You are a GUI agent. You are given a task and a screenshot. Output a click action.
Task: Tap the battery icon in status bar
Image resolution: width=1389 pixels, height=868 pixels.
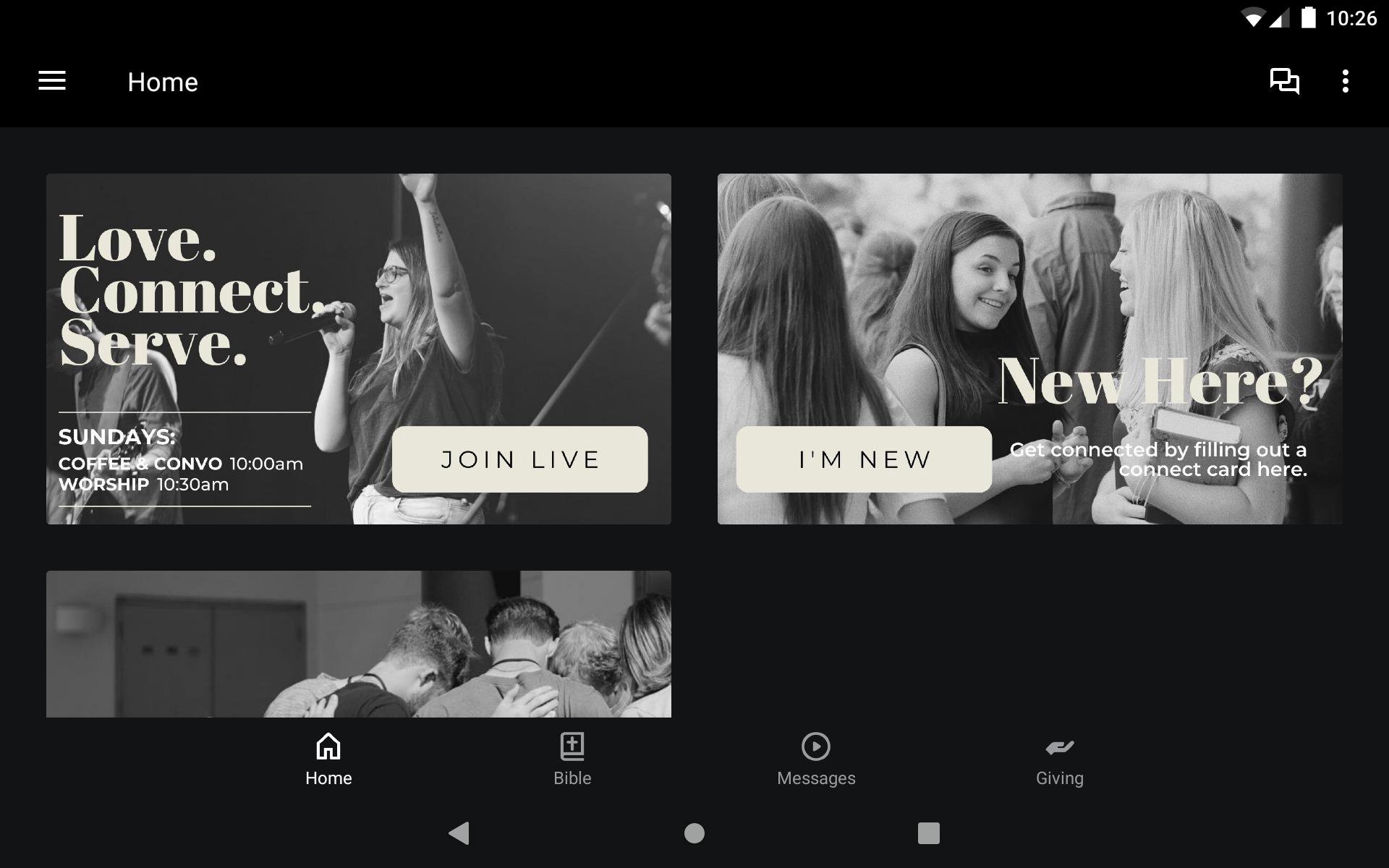point(1308,17)
